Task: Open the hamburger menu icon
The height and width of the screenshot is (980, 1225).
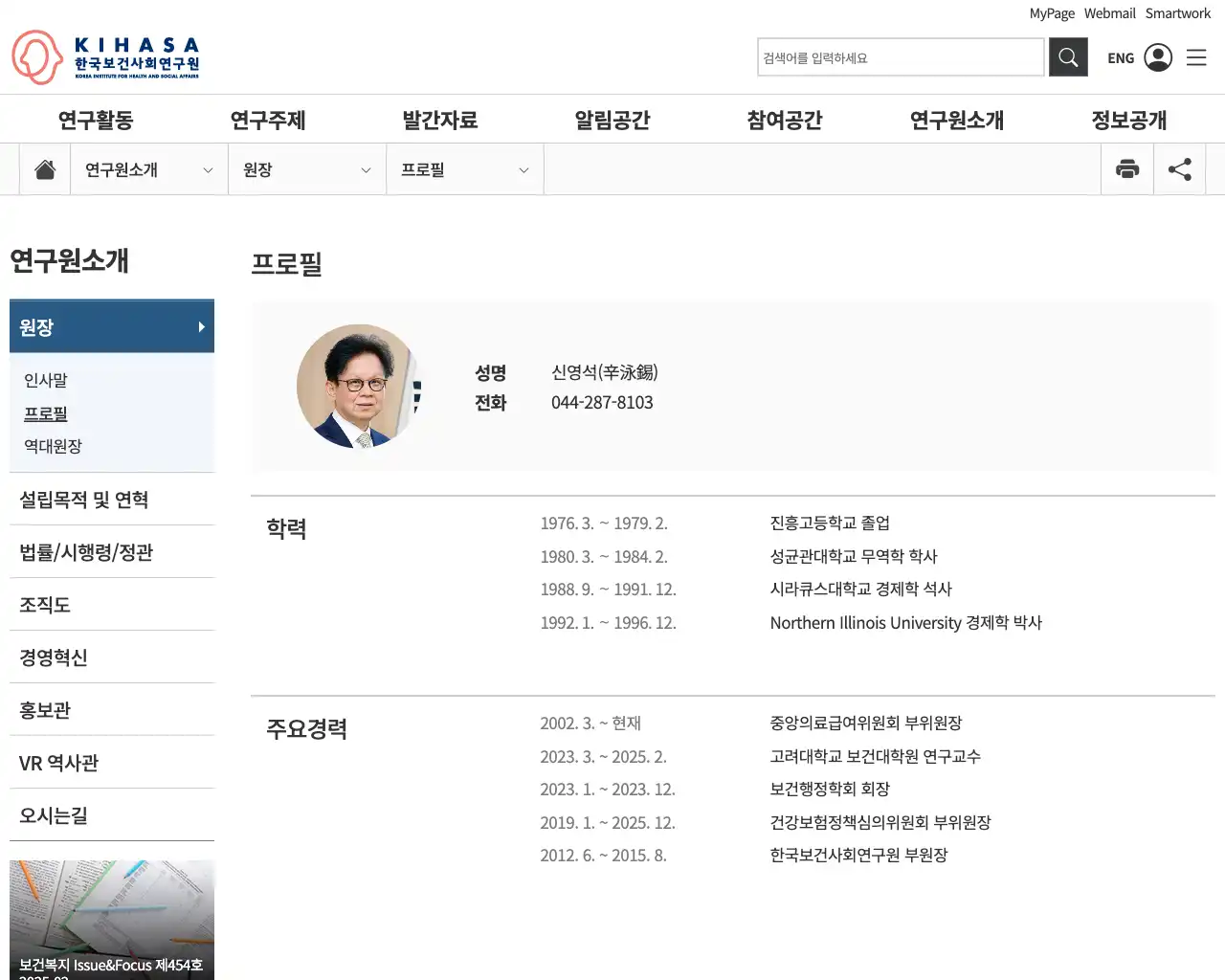Action: [1196, 57]
